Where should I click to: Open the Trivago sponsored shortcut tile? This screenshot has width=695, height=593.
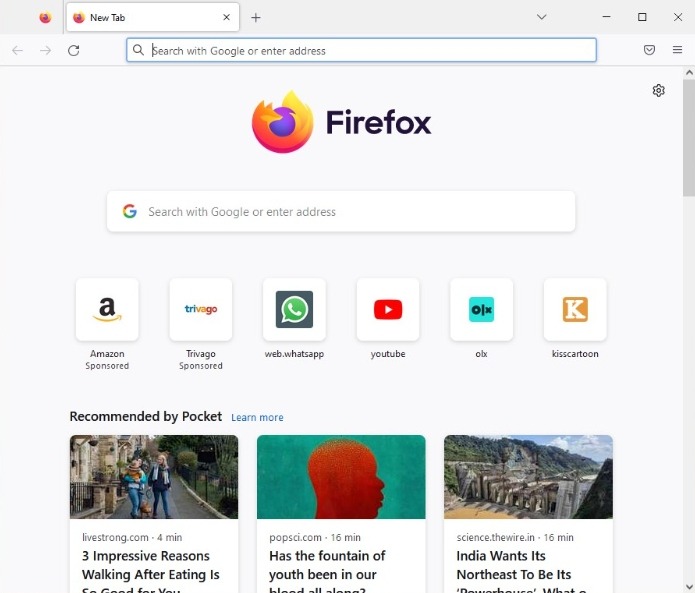201,310
